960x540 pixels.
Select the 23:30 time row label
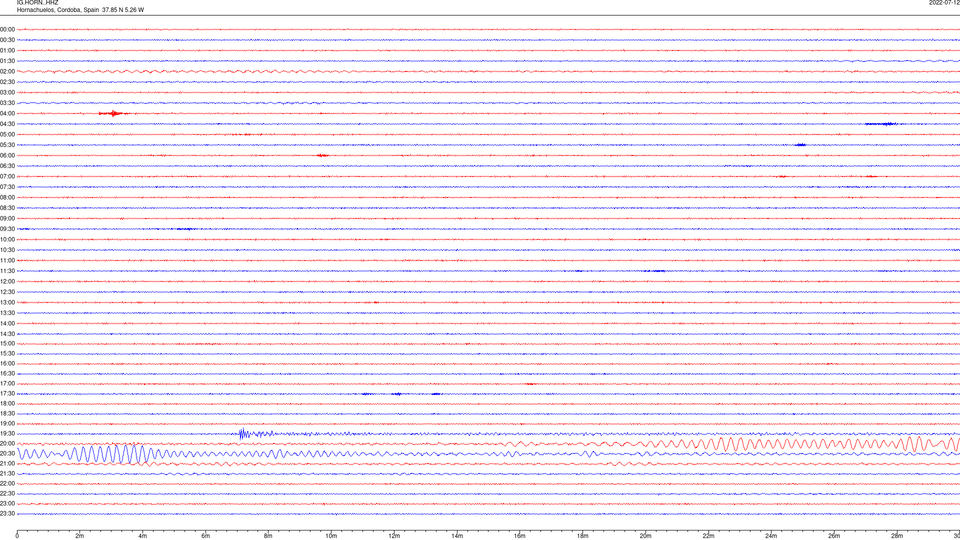7,514
